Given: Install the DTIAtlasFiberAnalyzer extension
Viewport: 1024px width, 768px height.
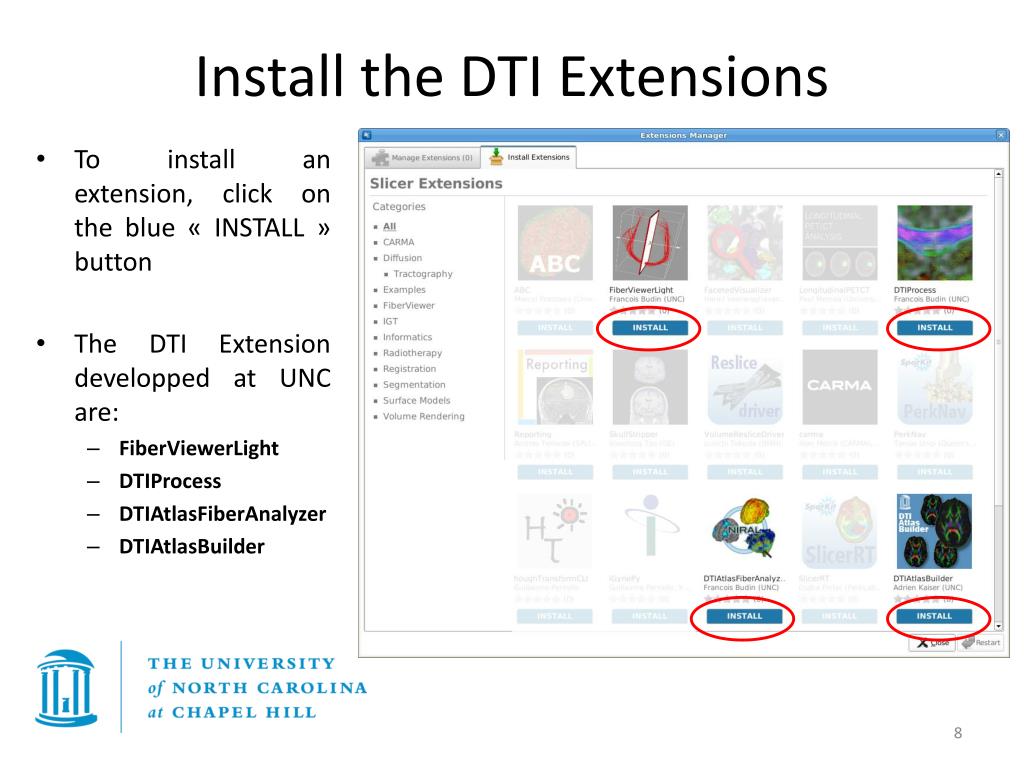Looking at the screenshot, I should coord(744,616).
